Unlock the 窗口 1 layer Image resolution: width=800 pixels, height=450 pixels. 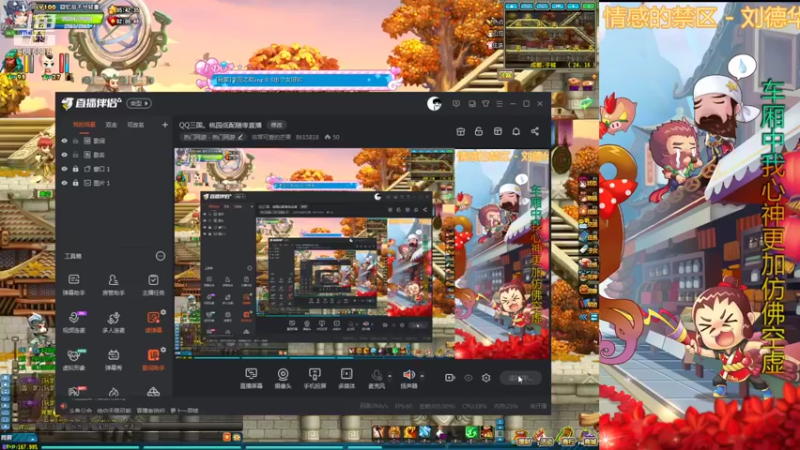pos(76,169)
